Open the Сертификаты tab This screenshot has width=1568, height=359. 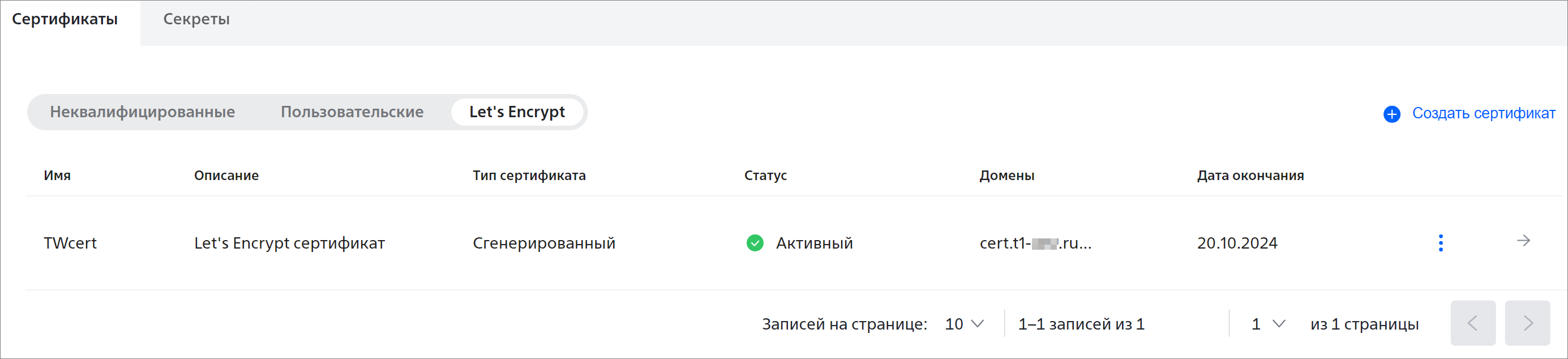pyautogui.click(x=65, y=19)
